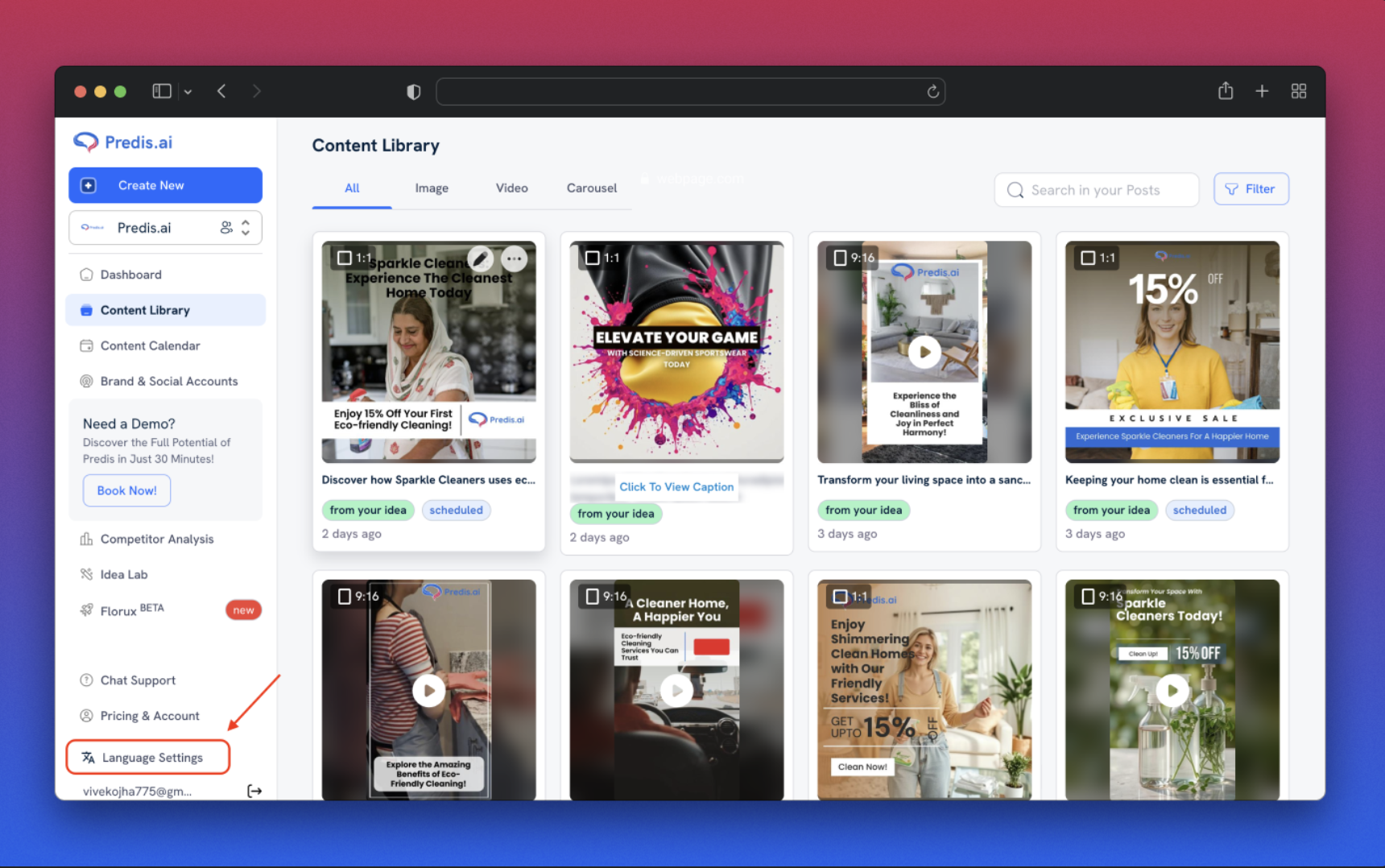Open Idea Lab from the sidebar
Screen dimensions: 1385x868
[x=114, y=574]
